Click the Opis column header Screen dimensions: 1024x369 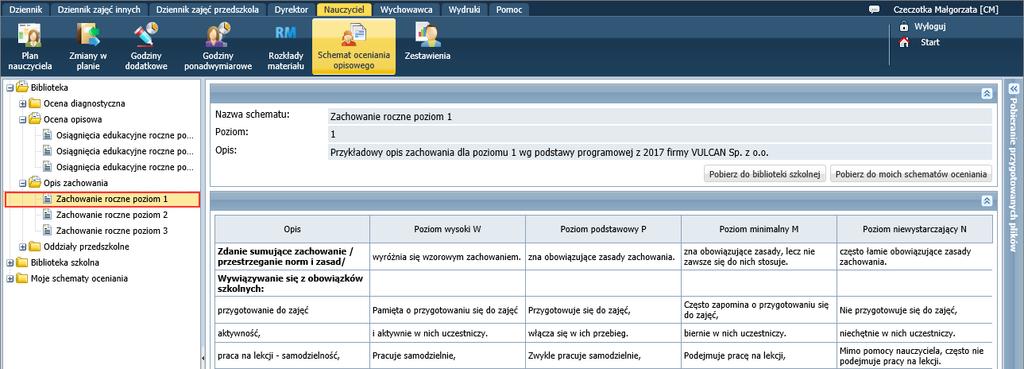pos(293,230)
